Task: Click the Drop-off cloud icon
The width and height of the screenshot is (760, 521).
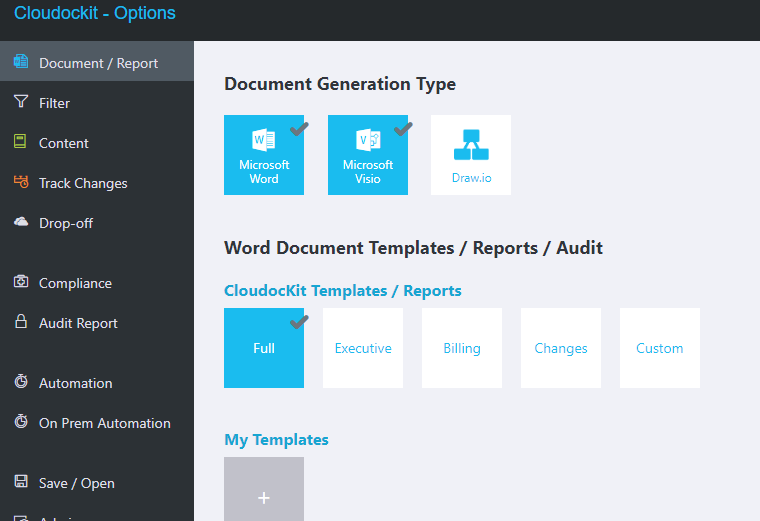Action: pos(21,222)
